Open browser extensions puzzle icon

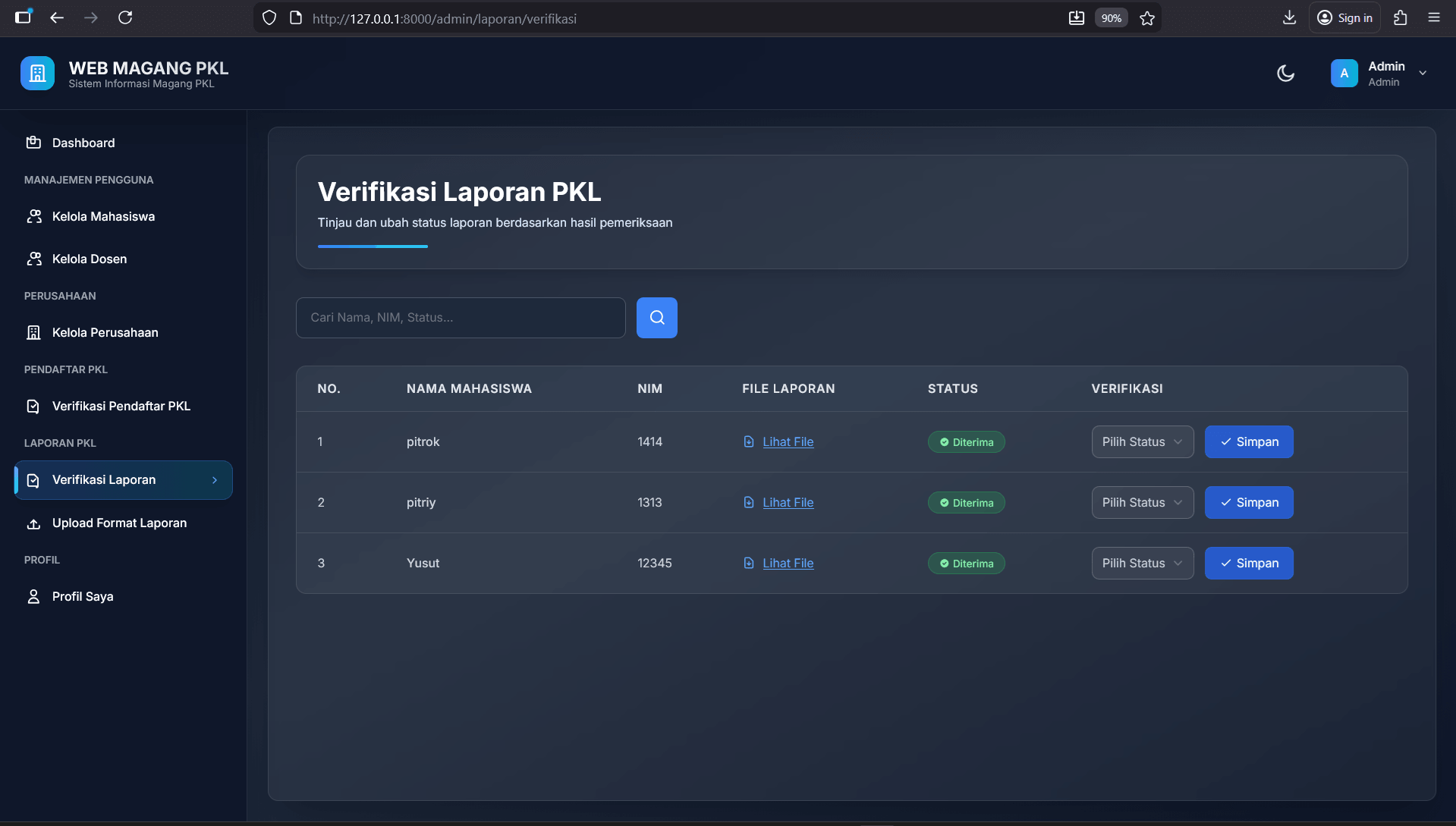[x=1401, y=17]
